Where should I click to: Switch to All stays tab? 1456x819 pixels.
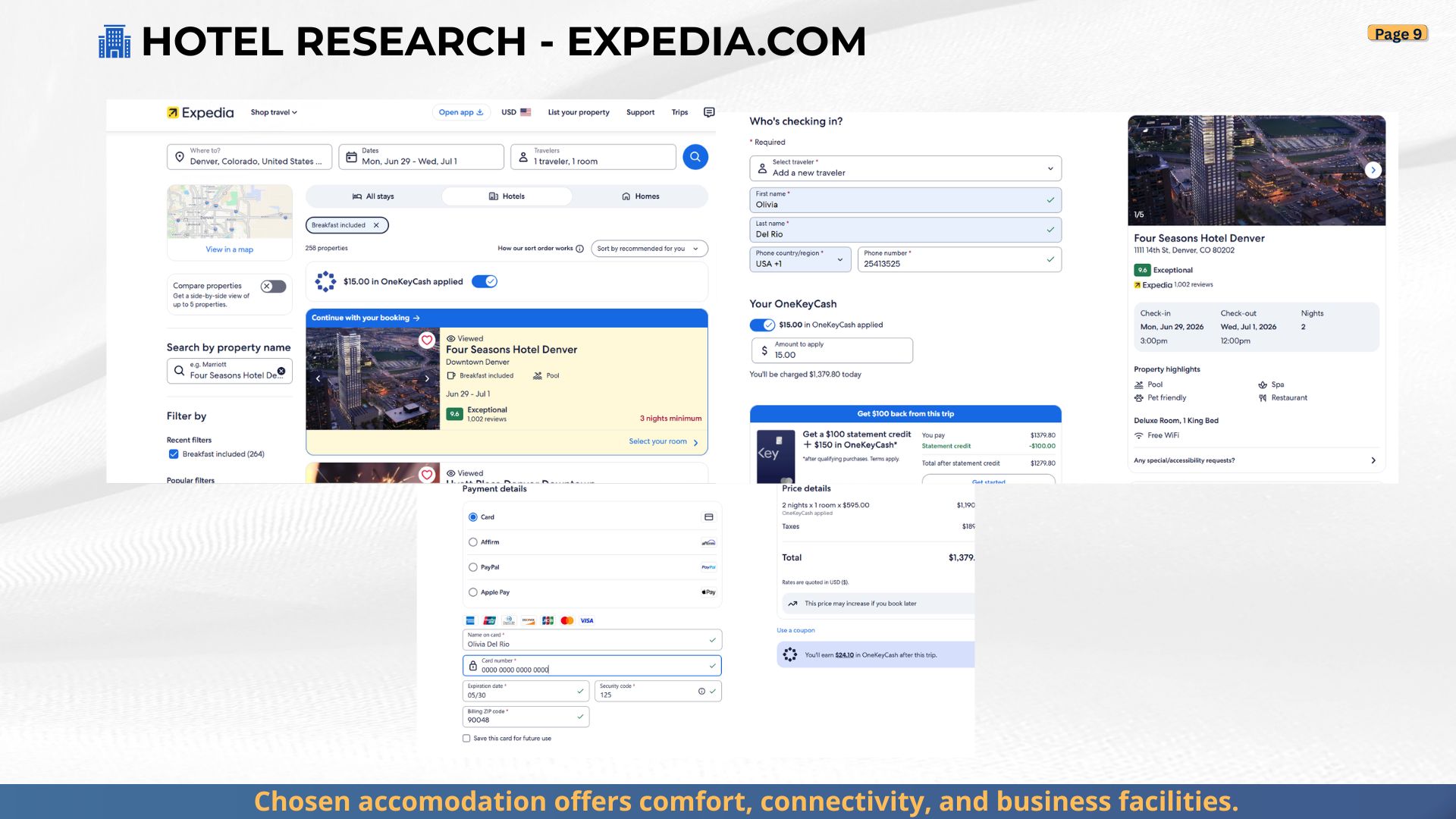pos(373,196)
